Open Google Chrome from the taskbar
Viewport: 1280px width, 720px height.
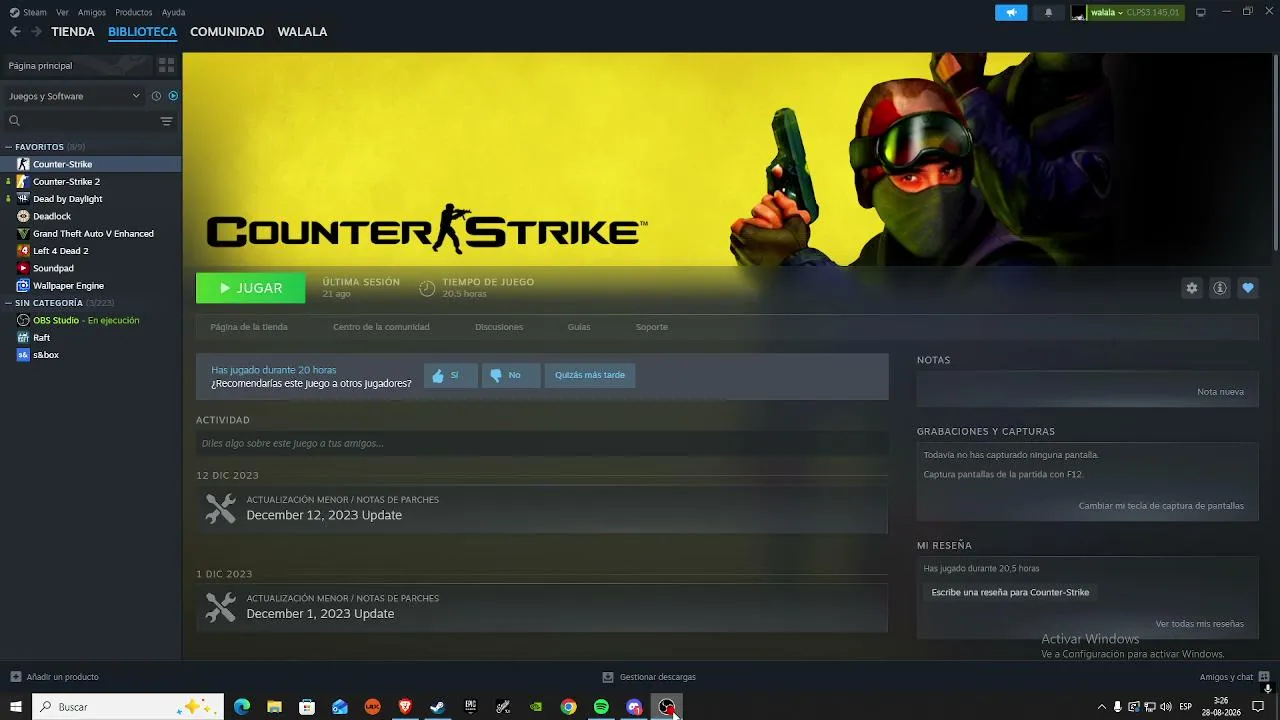tap(568, 707)
